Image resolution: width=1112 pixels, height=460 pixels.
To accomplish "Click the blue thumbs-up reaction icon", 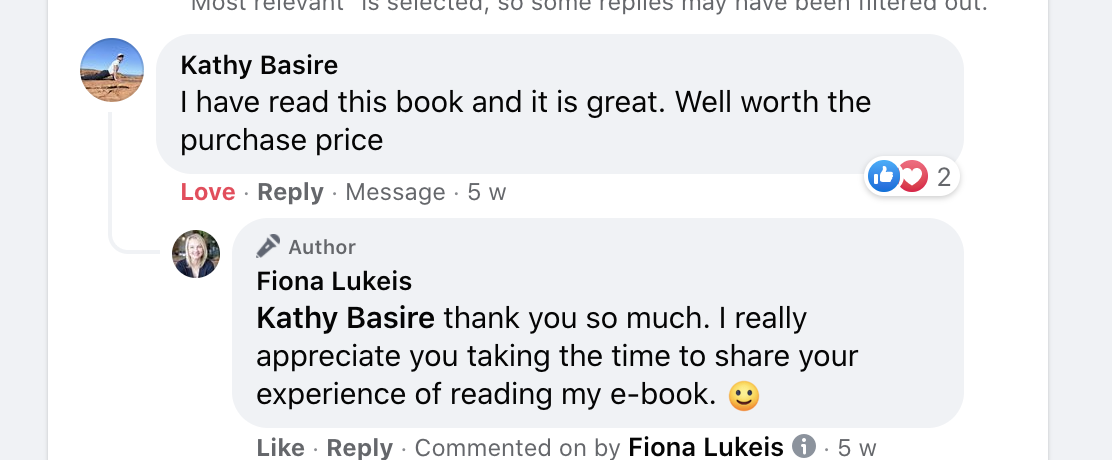I will click(x=883, y=177).
